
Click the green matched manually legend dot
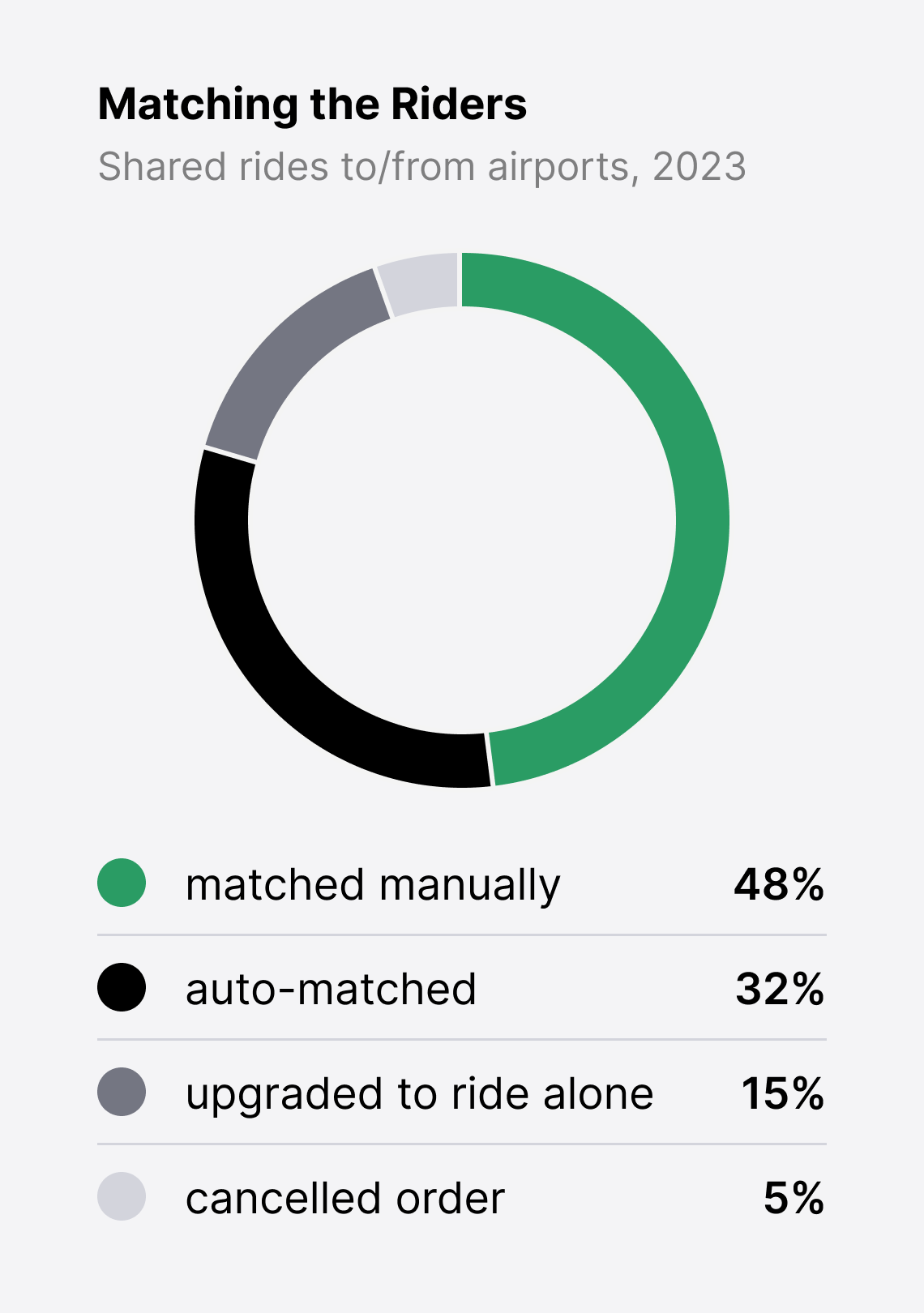(122, 883)
